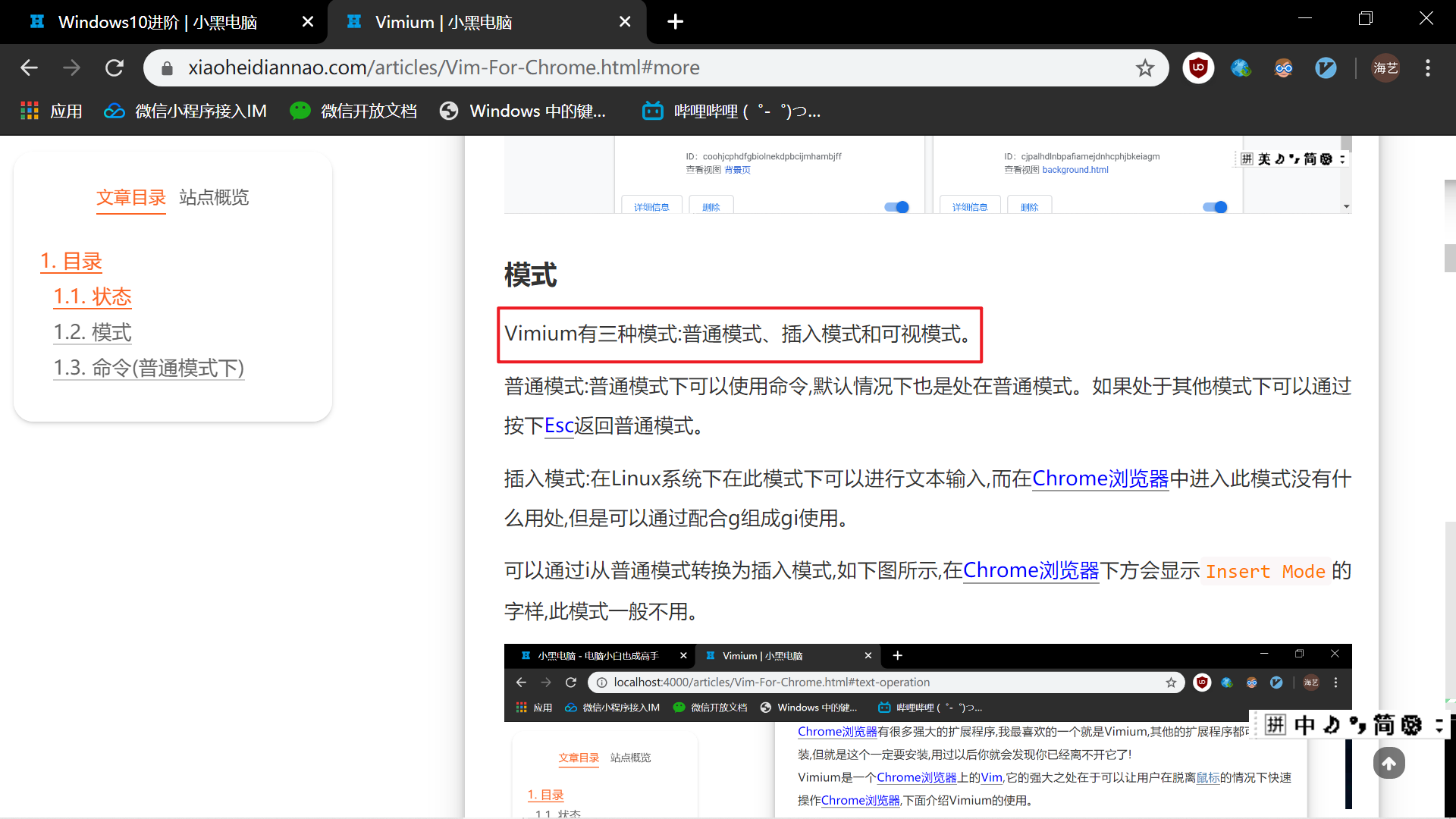This screenshot has height=819, width=1456.
Task: Close the Windows10进阶 tab
Action: point(308,22)
